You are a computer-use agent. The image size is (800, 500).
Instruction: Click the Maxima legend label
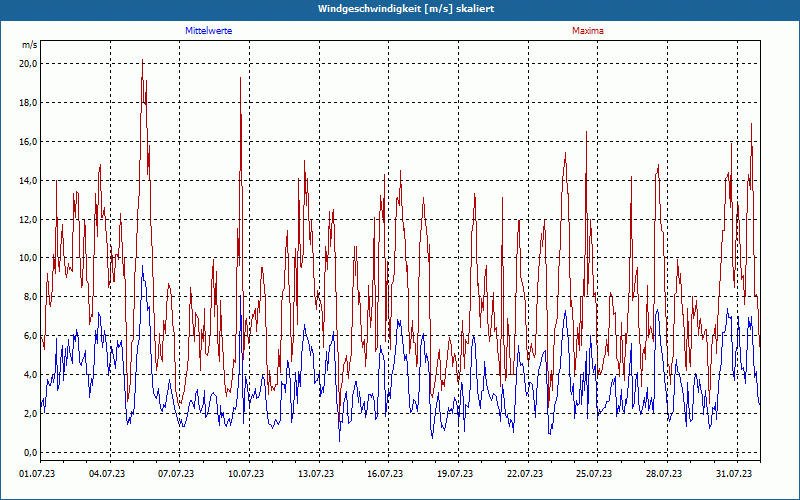[x=588, y=31]
